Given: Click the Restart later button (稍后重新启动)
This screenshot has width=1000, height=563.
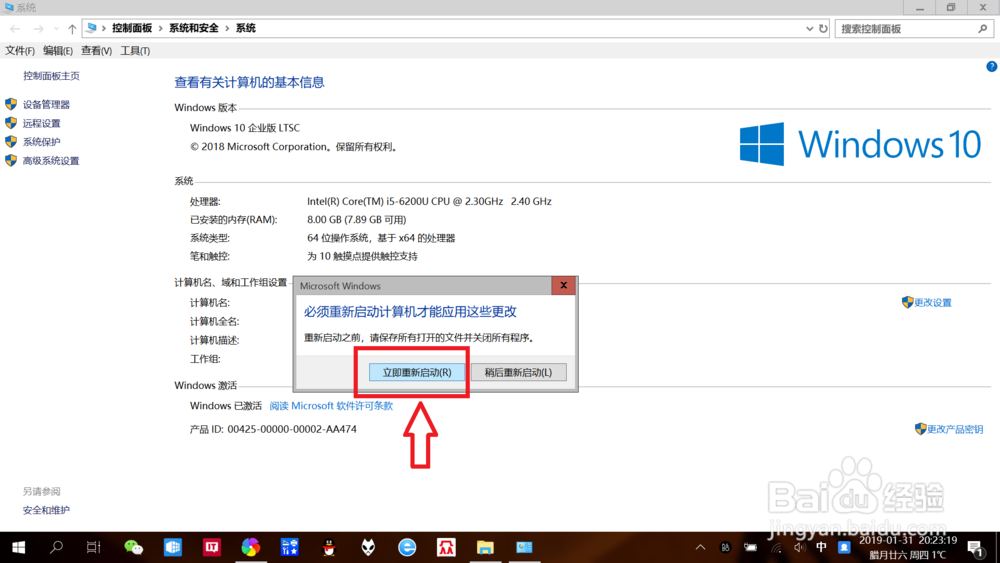Looking at the screenshot, I should point(518,372).
